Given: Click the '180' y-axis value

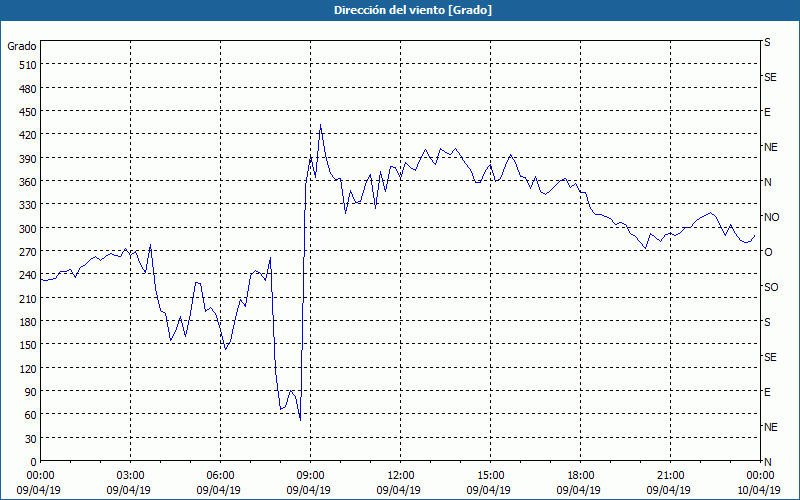Looking at the screenshot, I should click(x=28, y=322).
